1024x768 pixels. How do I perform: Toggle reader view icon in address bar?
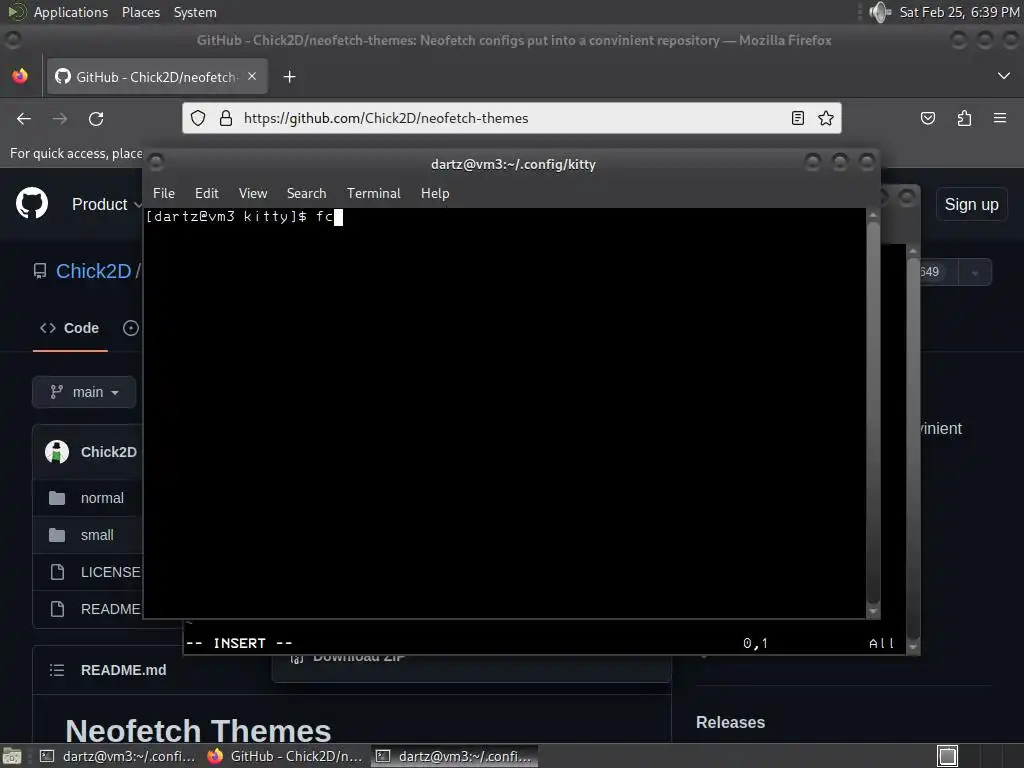(x=797, y=118)
